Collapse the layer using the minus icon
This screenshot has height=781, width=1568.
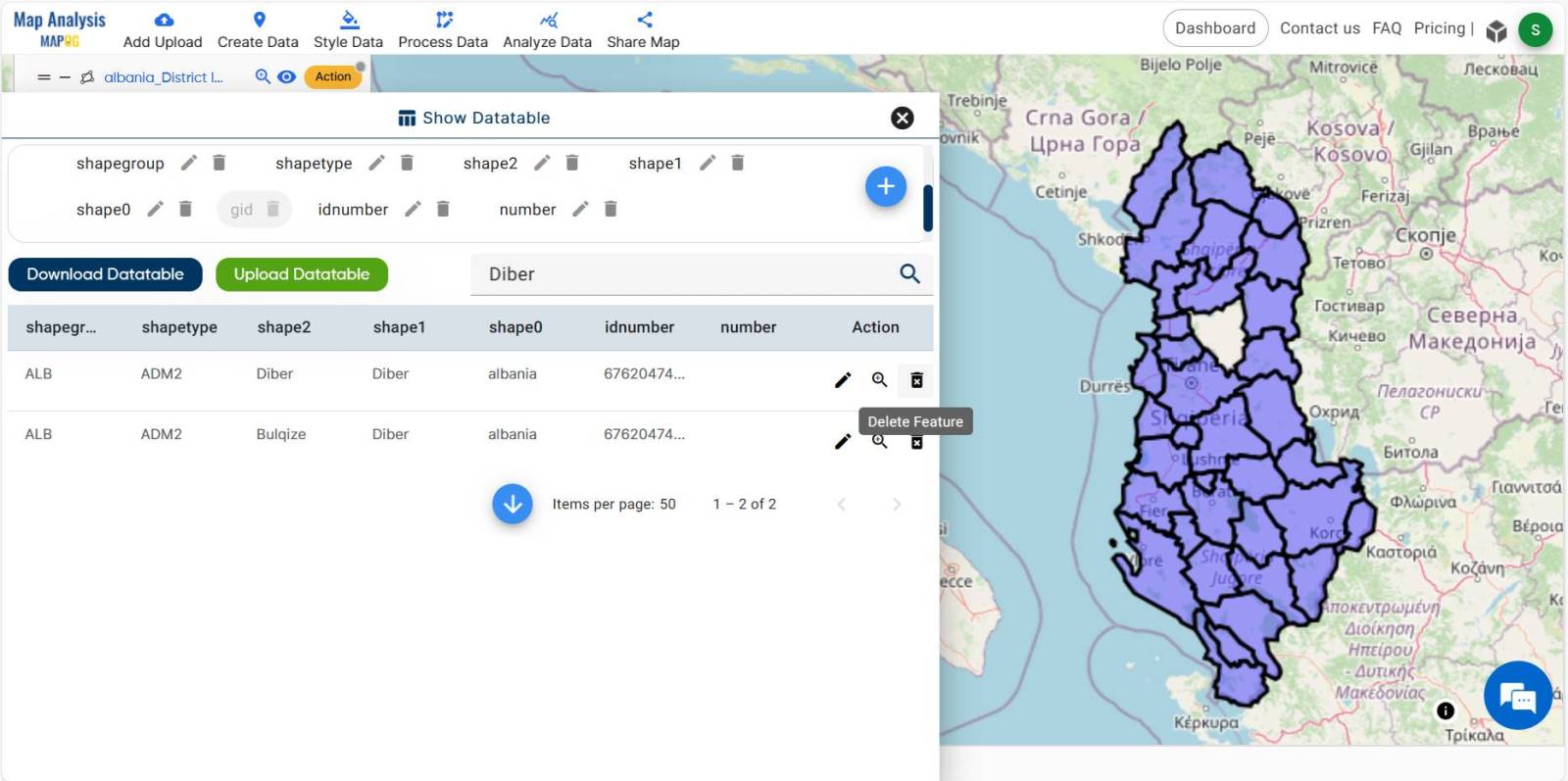(x=65, y=77)
